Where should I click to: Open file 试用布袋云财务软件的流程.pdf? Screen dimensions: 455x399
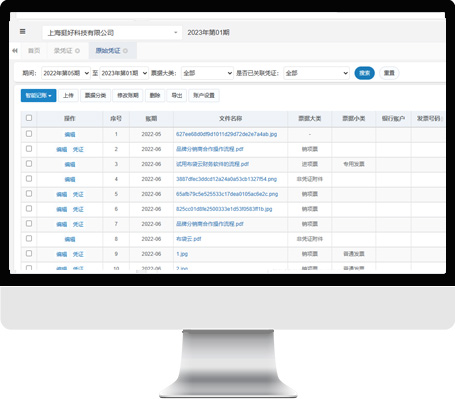click(212, 164)
